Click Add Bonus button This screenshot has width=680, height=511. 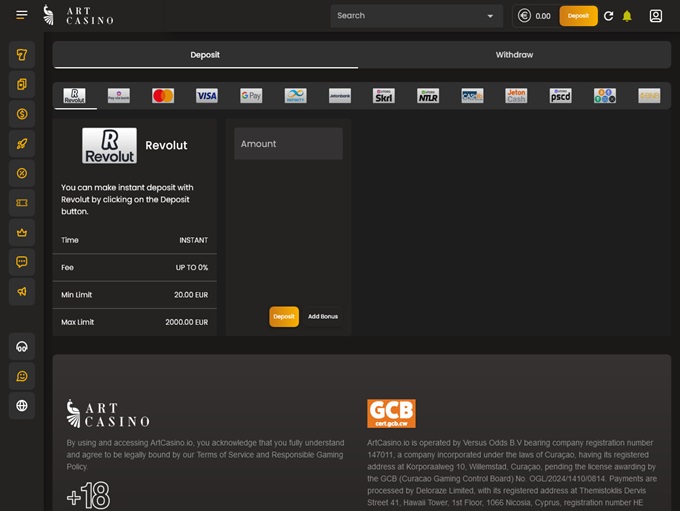[x=322, y=316]
